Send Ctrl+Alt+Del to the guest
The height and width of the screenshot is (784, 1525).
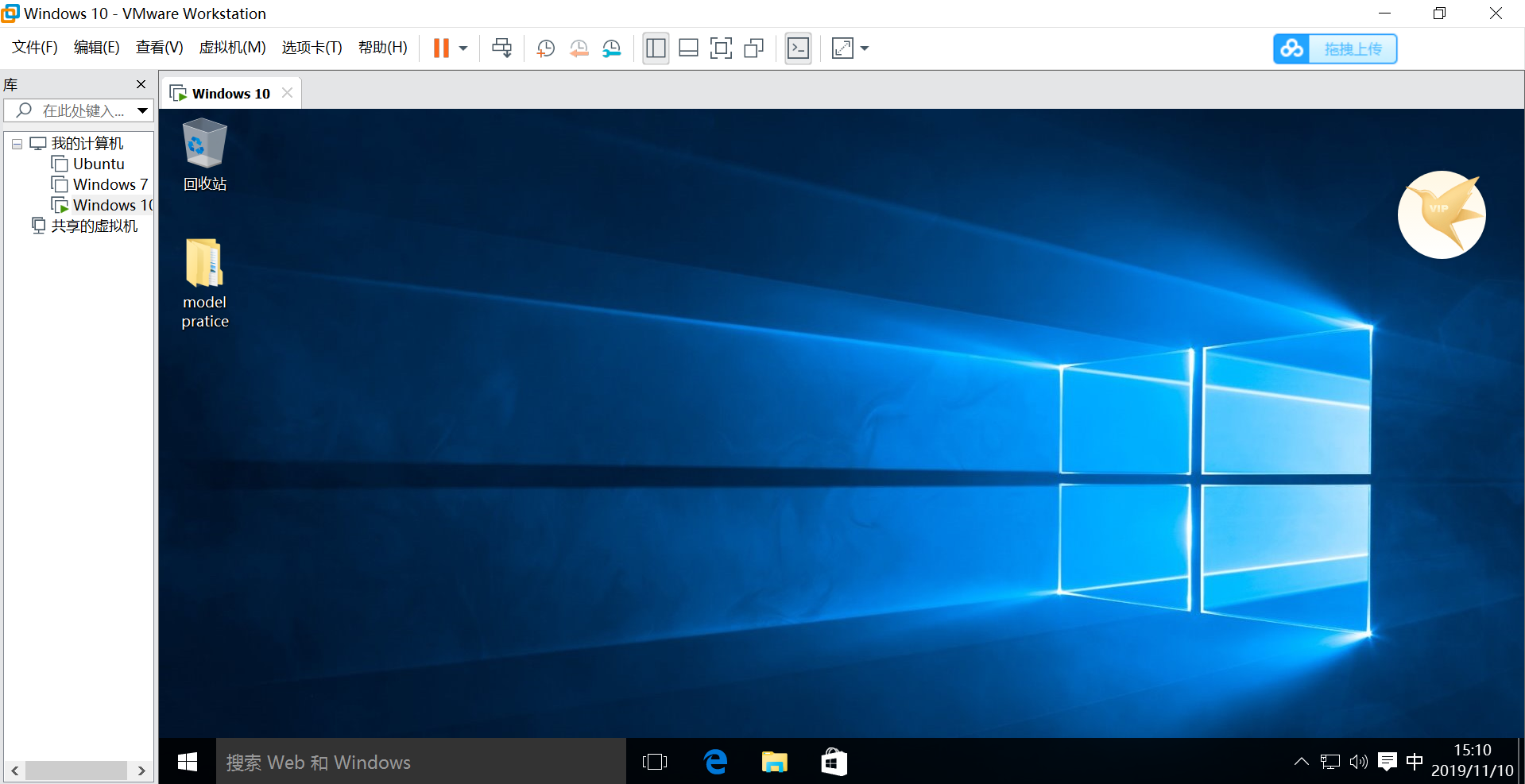[x=501, y=48]
